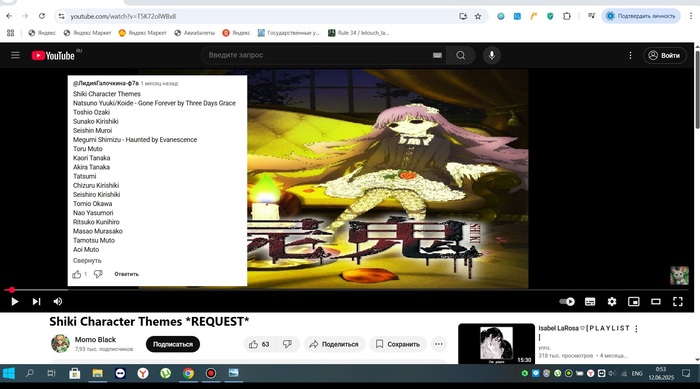The width and height of the screenshot is (700, 389).
Task: Click Свернуть to collapse comment
Action: tap(87, 261)
